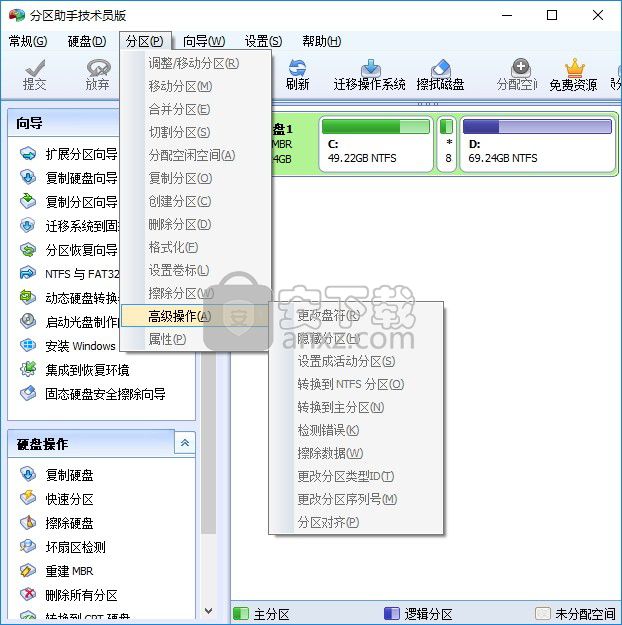Choose 创建分区(C) menu entry
Image resolution: width=622 pixels, height=625 pixels.
click(195, 201)
